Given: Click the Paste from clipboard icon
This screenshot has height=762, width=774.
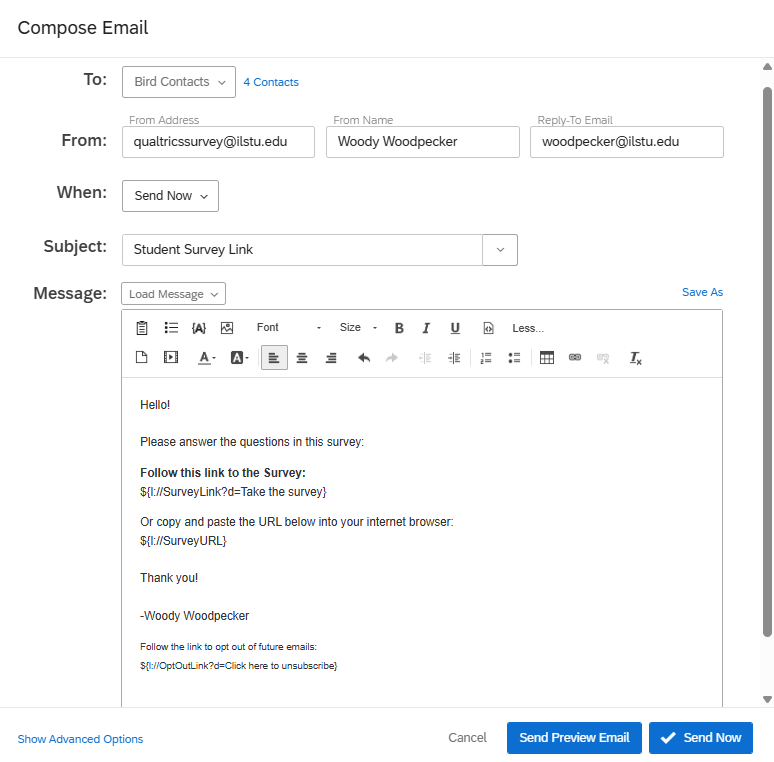Looking at the screenshot, I should [142, 328].
